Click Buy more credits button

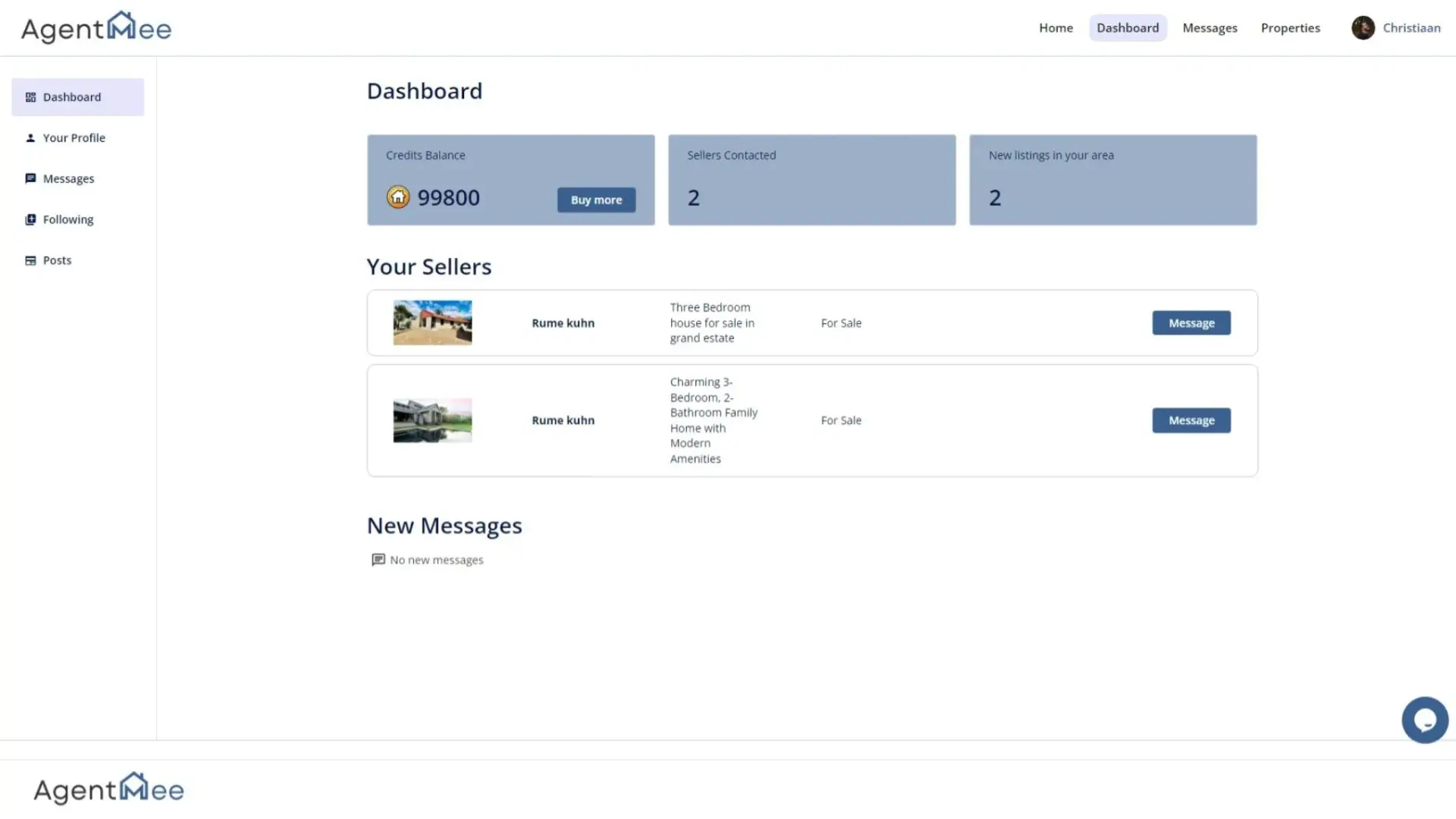tap(596, 199)
